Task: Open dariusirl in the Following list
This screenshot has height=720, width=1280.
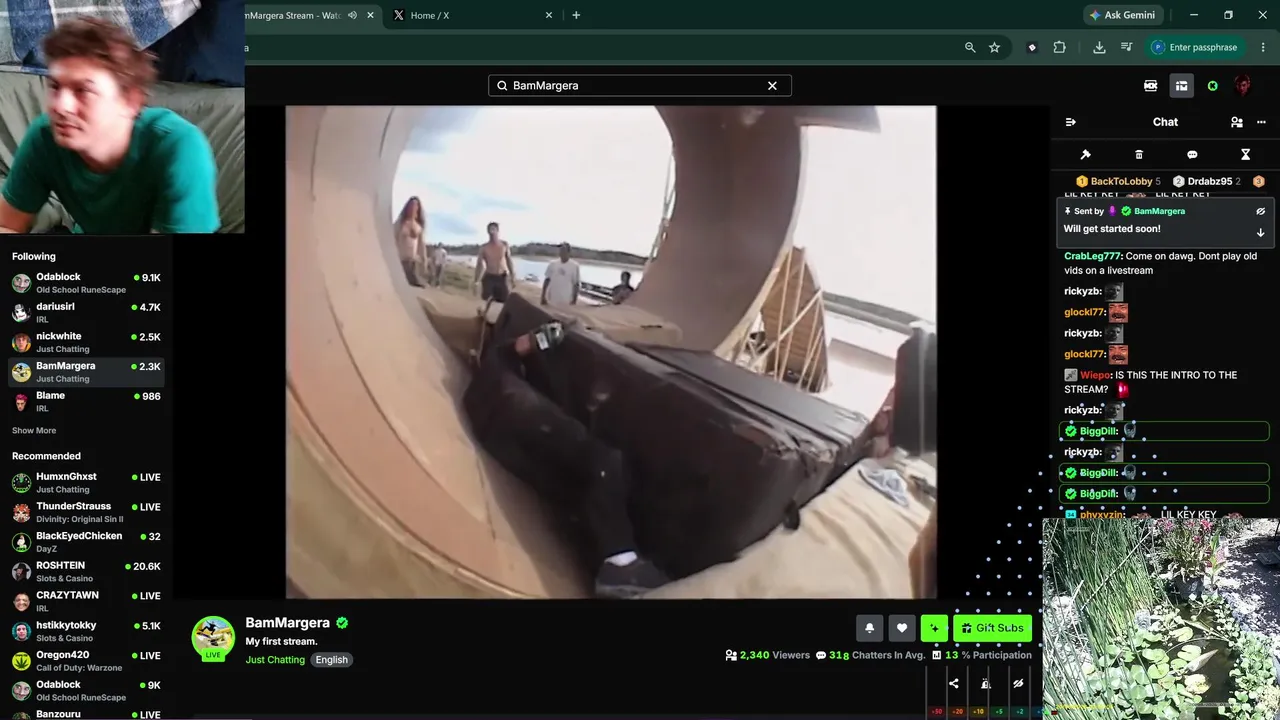Action: (x=86, y=313)
